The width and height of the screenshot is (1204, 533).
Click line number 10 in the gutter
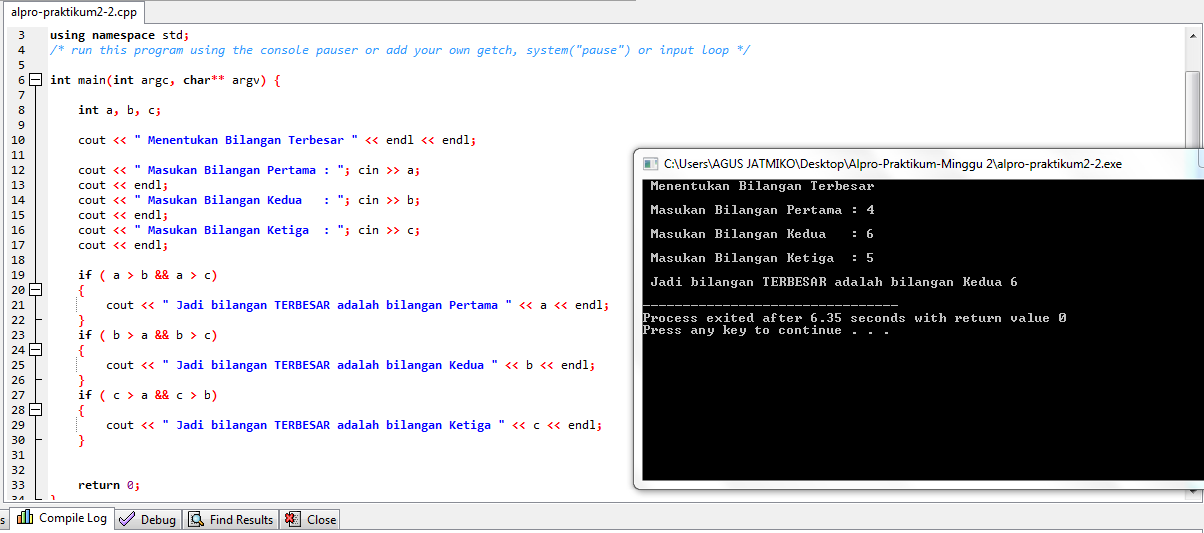18,140
